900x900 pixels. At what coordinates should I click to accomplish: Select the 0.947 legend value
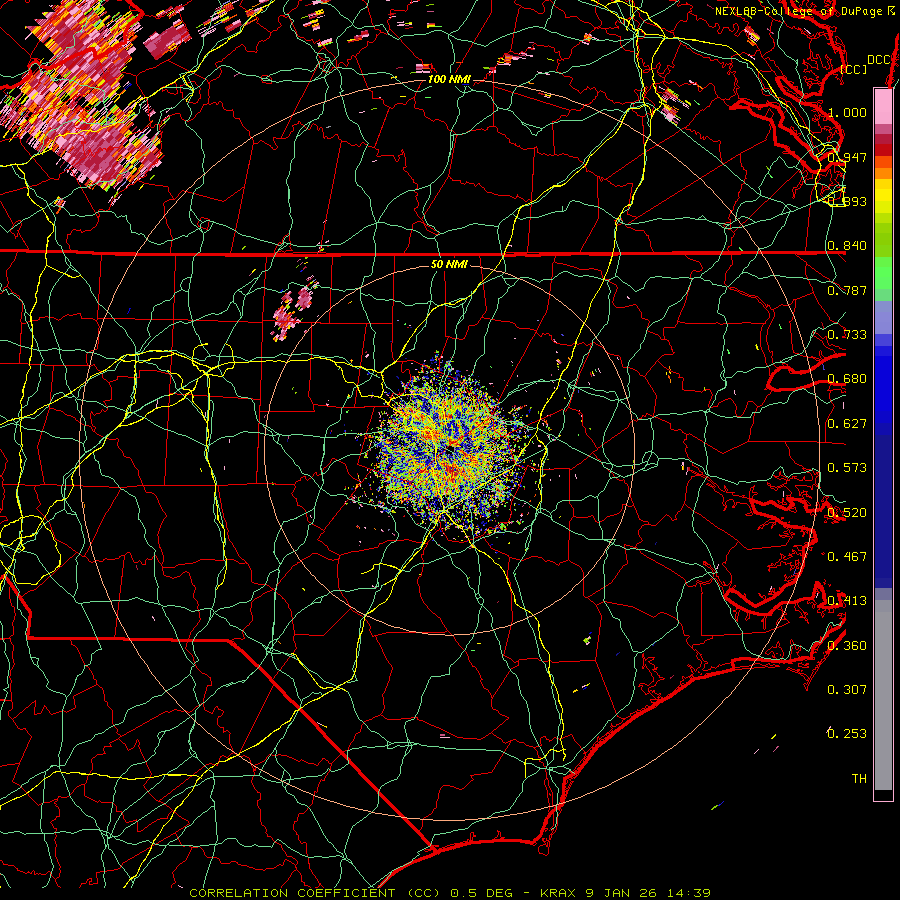pyautogui.click(x=847, y=157)
